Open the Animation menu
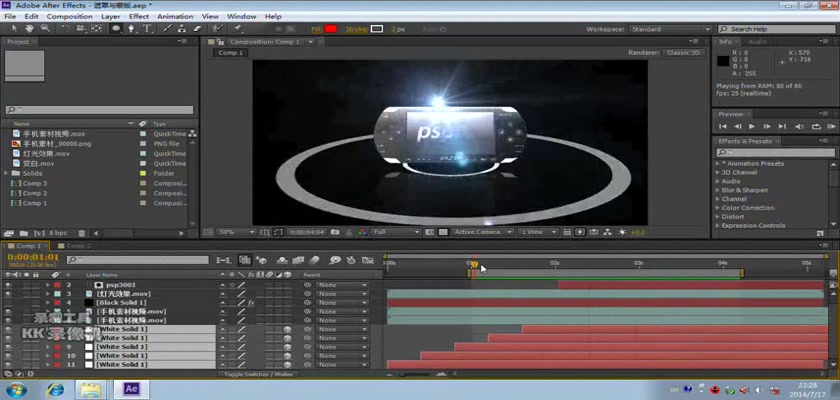Viewport: 840px width, 400px height. pos(175,17)
